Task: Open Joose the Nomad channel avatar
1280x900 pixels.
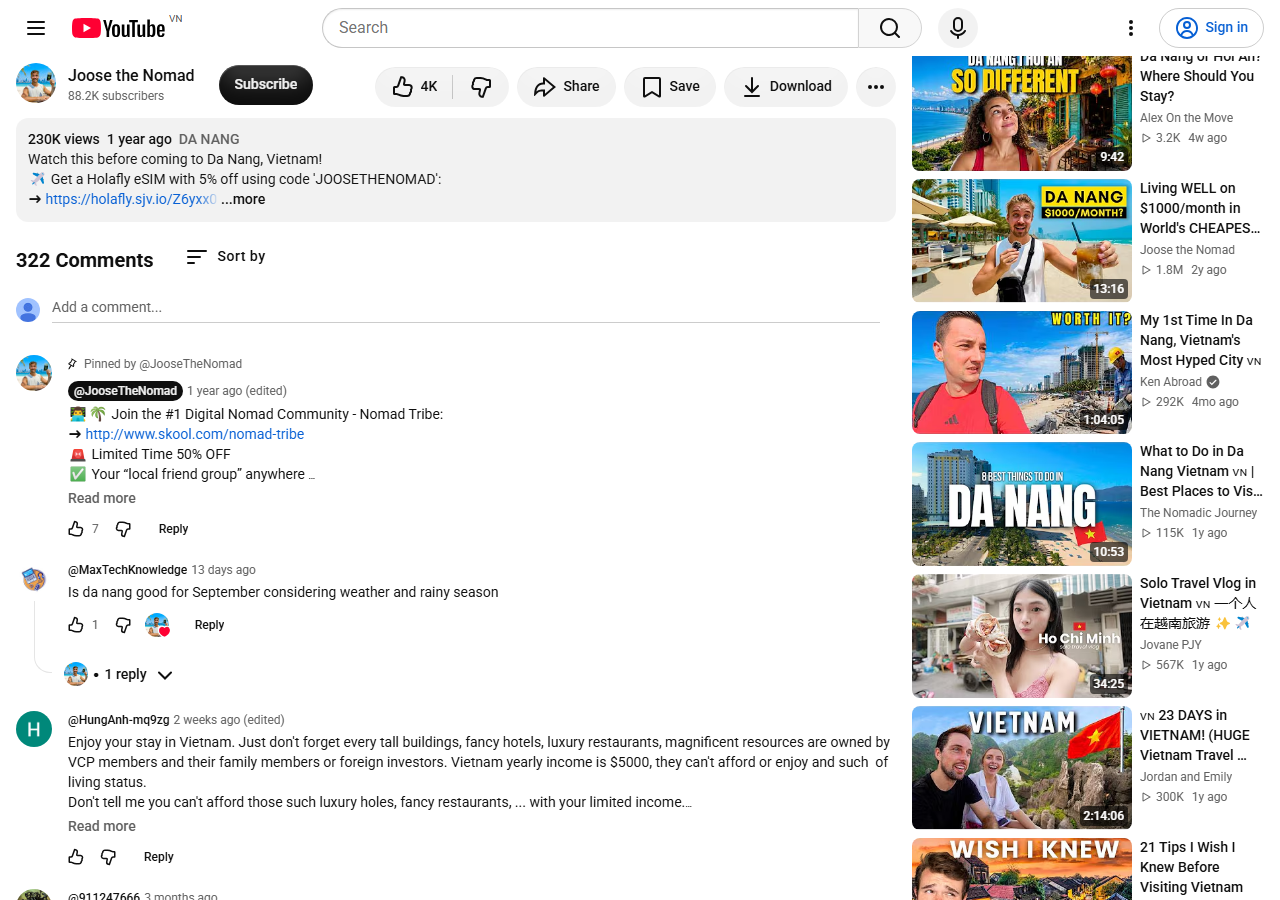Action: [36, 84]
